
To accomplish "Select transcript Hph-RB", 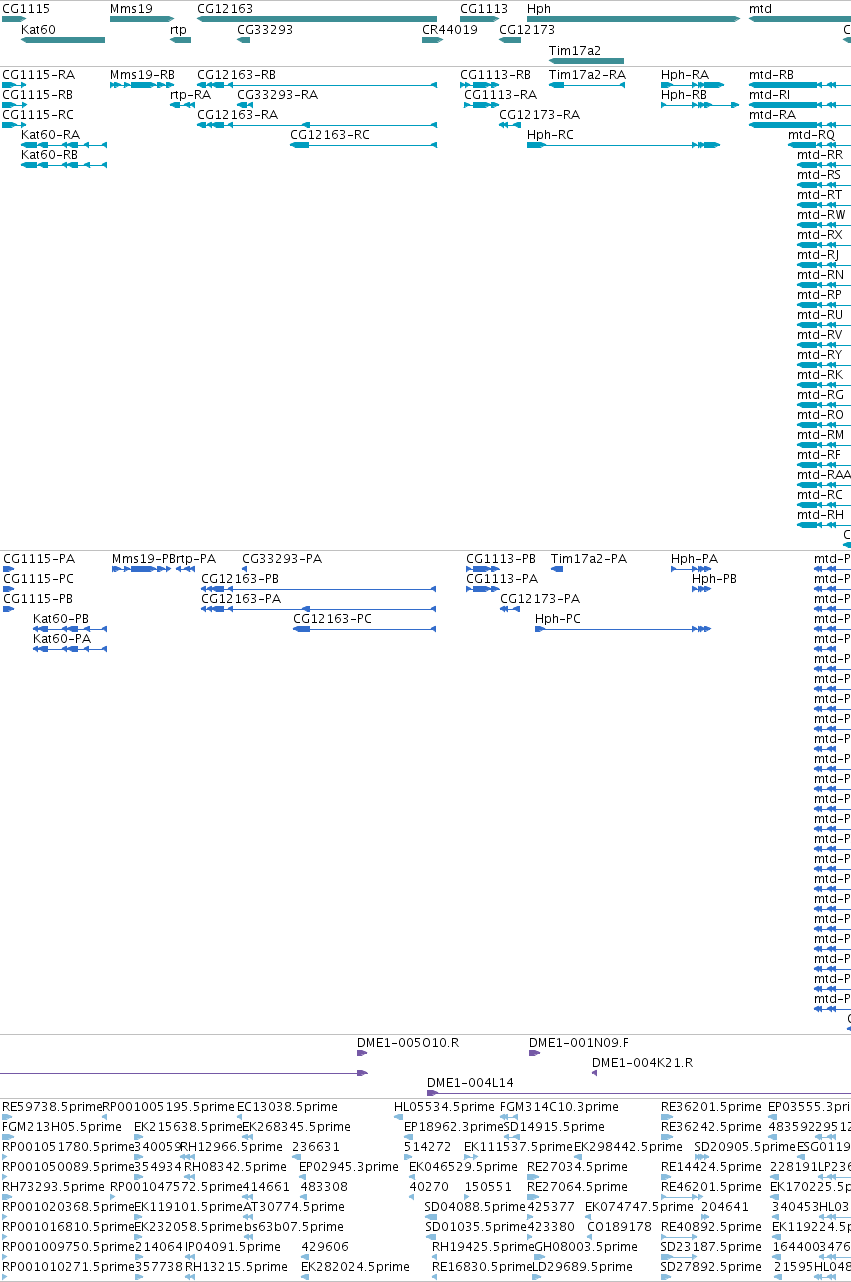I will tap(684, 95).
